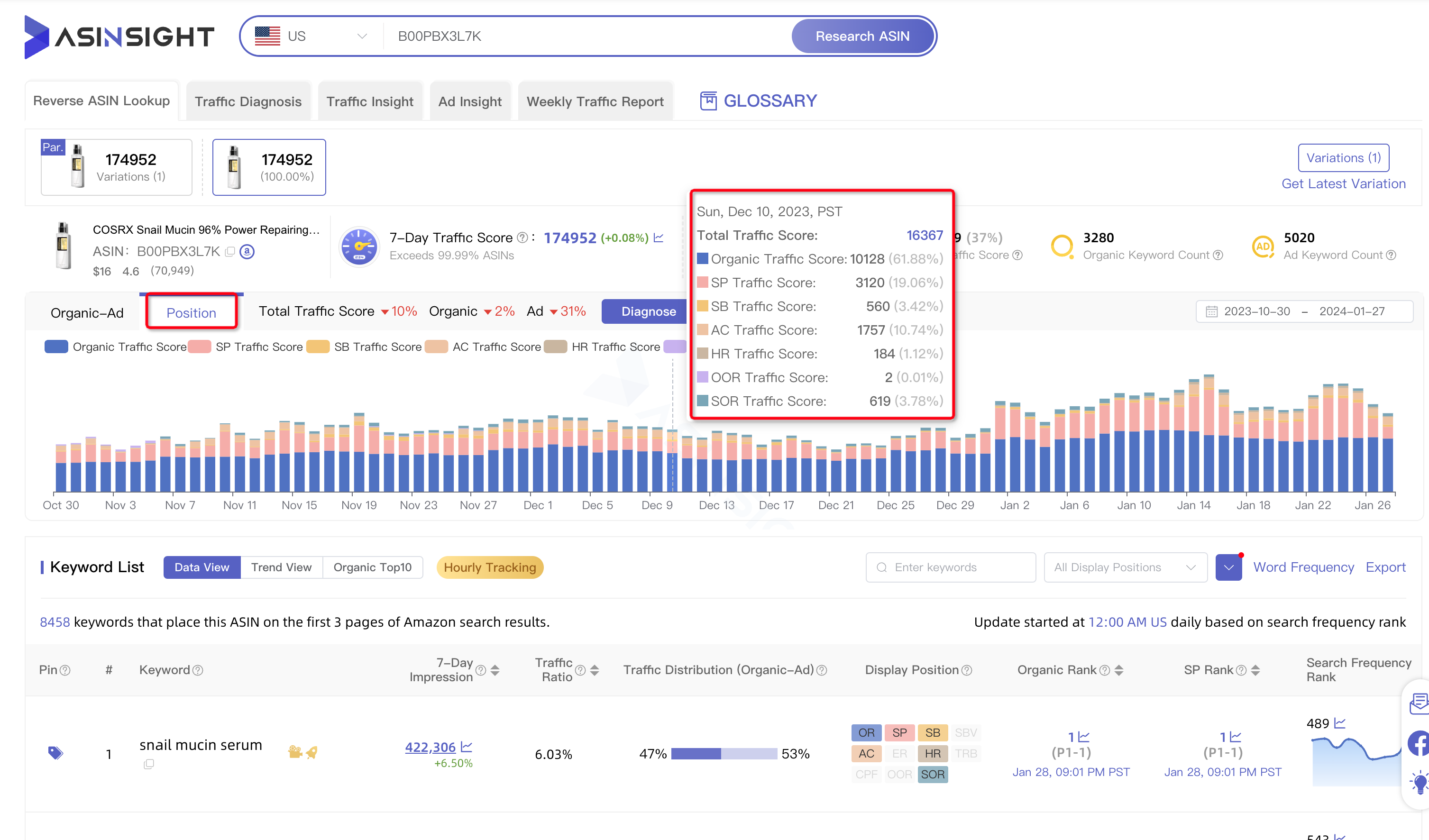Switch to Traffic Diagnosis tab
The image size is (1429, 840).
tap(248, 101)
